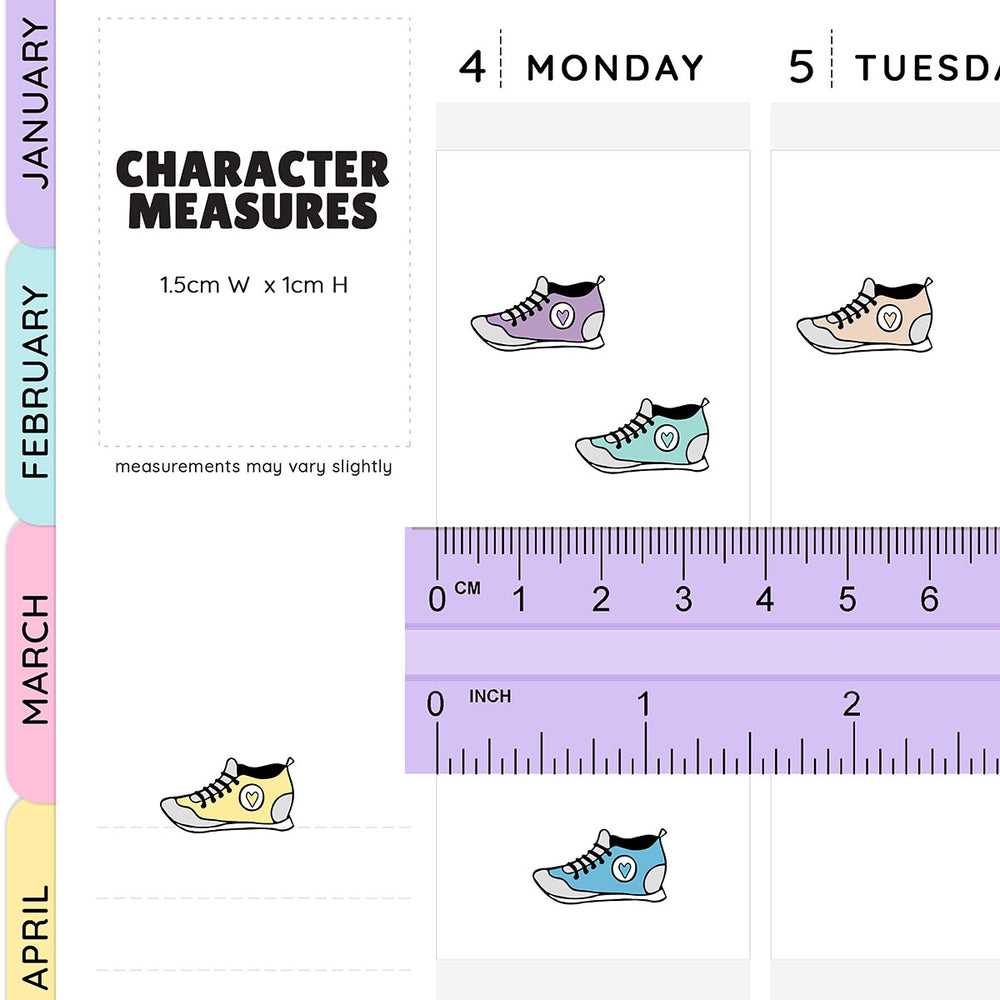Click the heart on the teal sneaker

(x=667, y=437)
